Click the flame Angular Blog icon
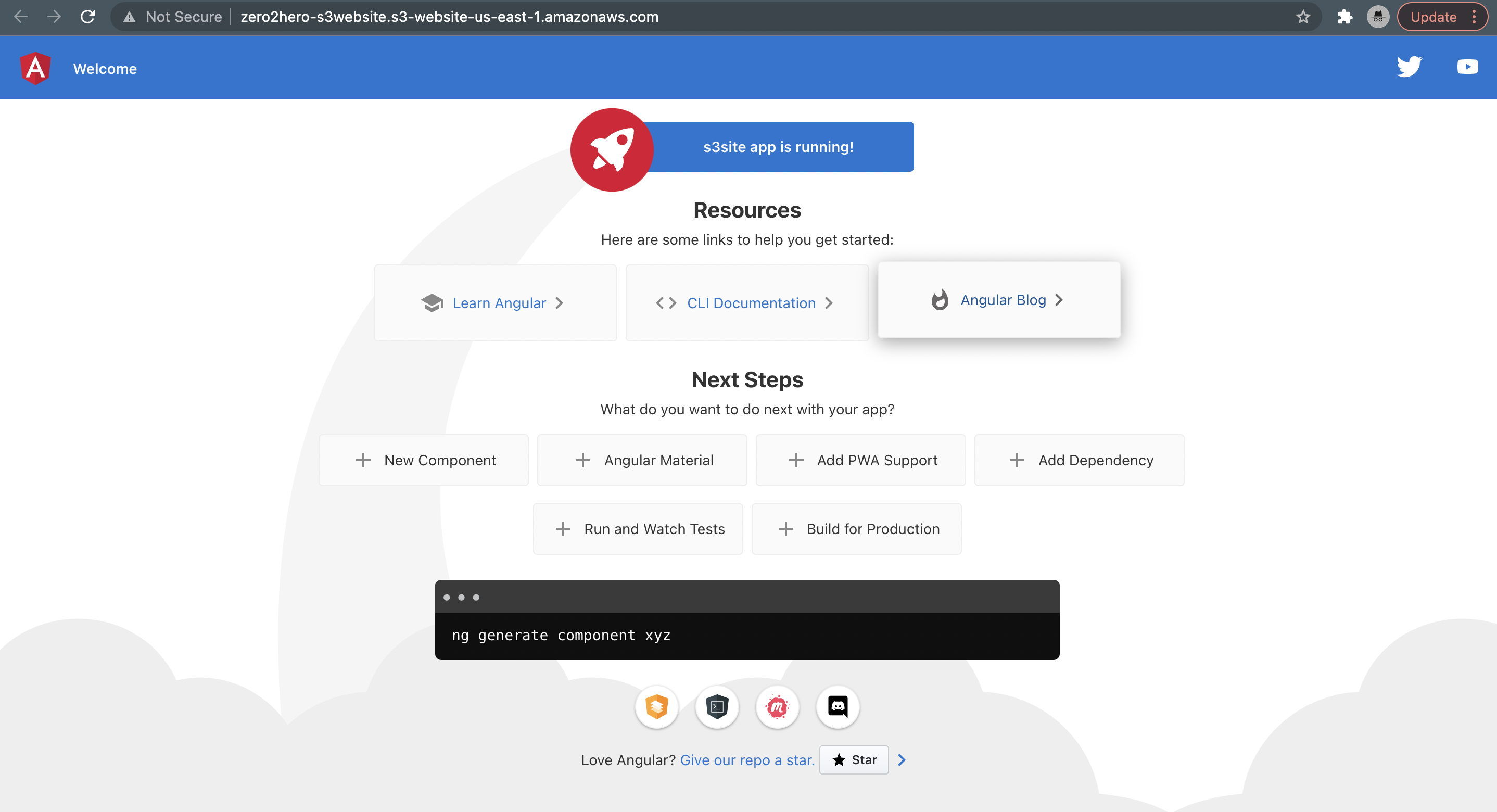Screen dimensions: 1497x812 click(x=940, y=300)
